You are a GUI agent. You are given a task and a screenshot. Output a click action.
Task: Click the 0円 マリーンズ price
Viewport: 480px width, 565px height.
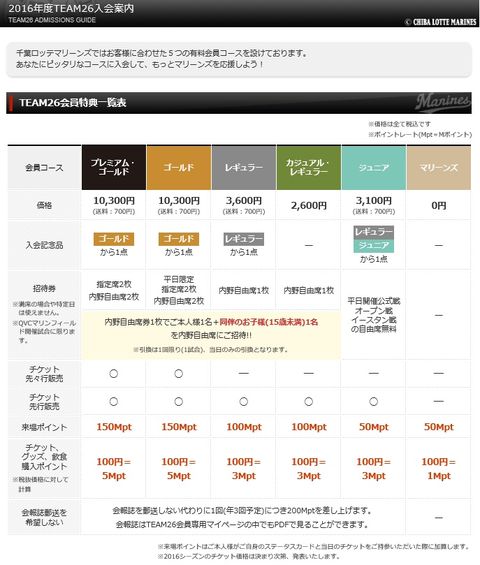pos(439,205)
